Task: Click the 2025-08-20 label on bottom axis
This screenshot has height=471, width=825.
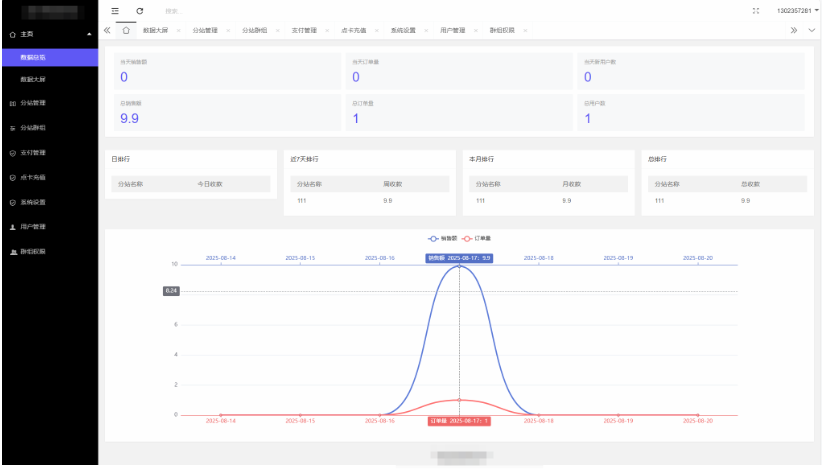Action: (x=698, y=421)
